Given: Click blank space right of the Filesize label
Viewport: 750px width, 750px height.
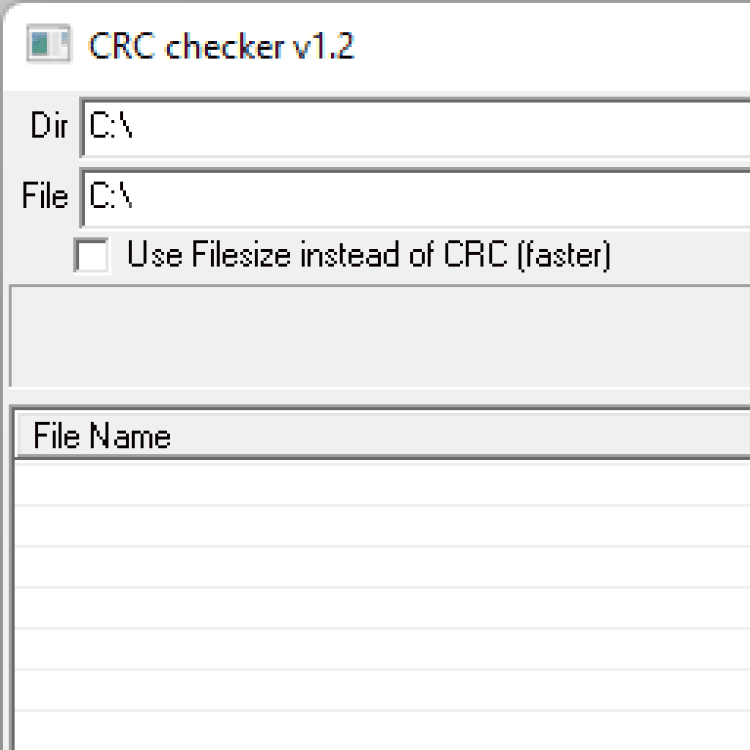Looking at the screenshot, I should pyautogui.click(x=680, y=256).
